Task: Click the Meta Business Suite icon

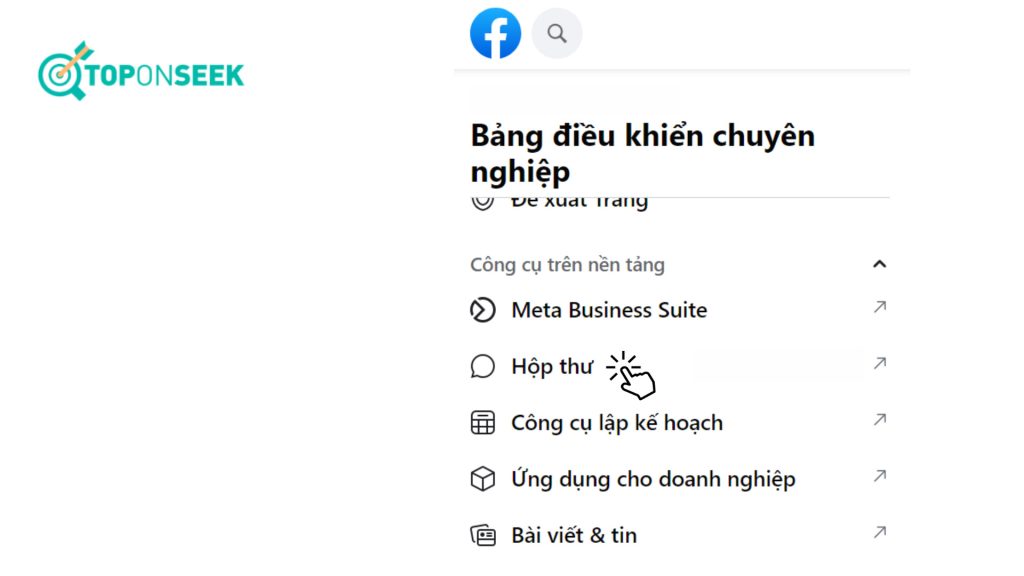Action: click(483, 310)
